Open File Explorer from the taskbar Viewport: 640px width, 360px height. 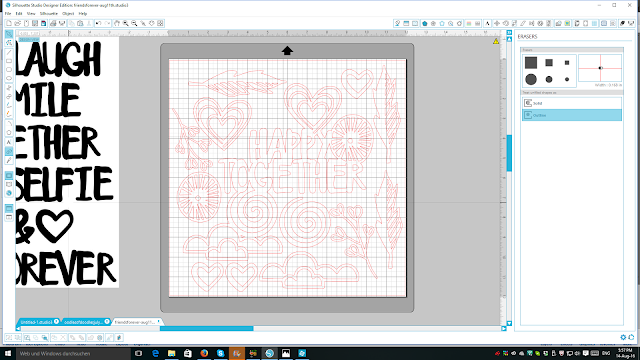click(x=171, y=353)
